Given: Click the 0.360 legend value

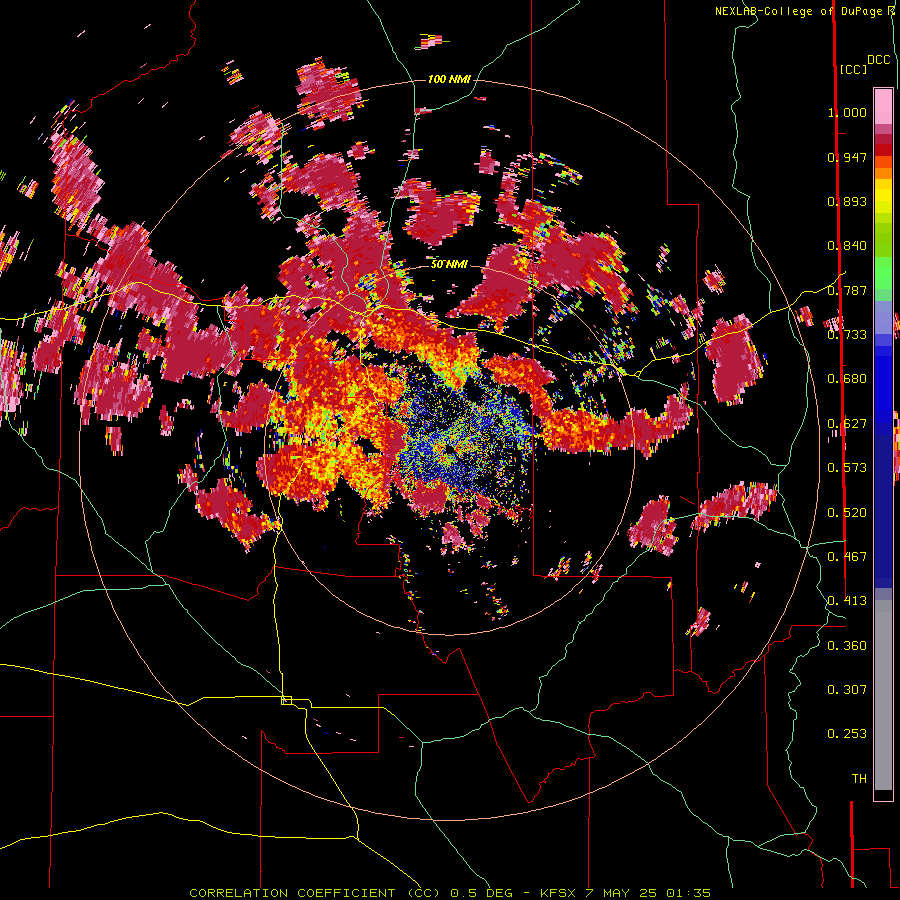Looking at the screenshot, I should (847, 646).
